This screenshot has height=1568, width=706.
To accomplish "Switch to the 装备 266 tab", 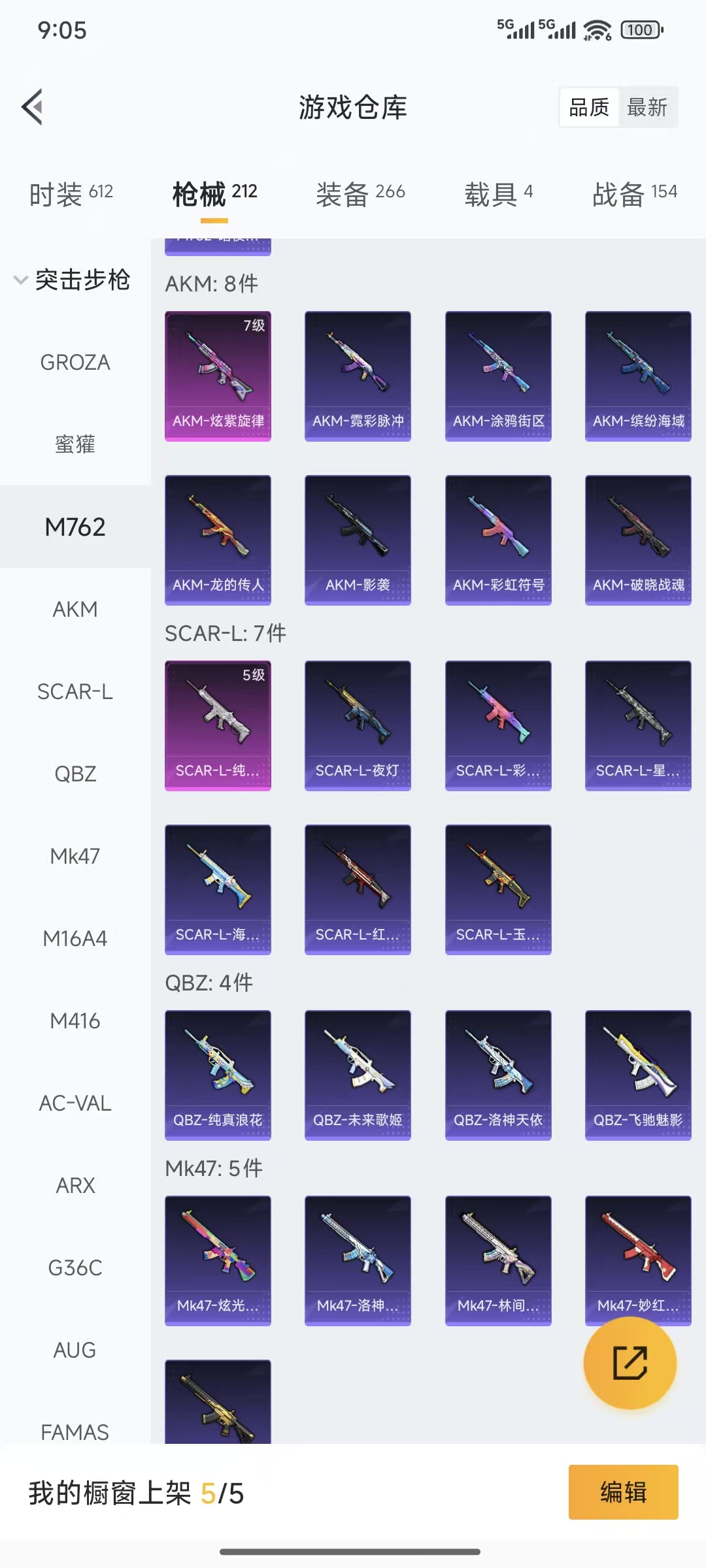I will click(360, 194).
